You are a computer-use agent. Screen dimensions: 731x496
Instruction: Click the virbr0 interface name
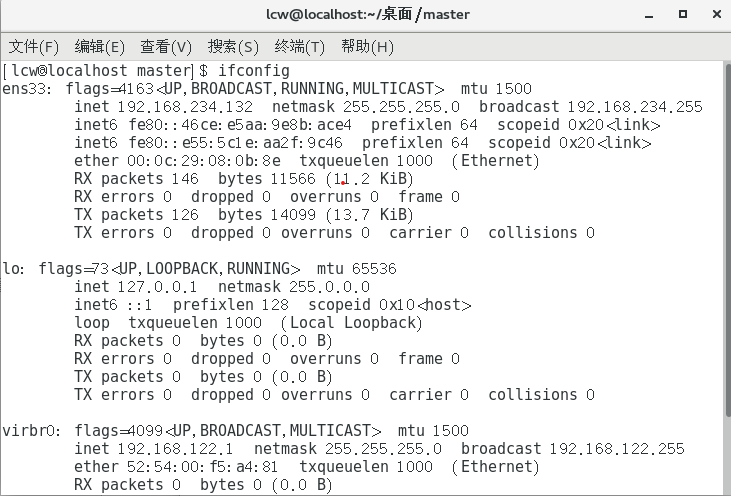[29, 431]
